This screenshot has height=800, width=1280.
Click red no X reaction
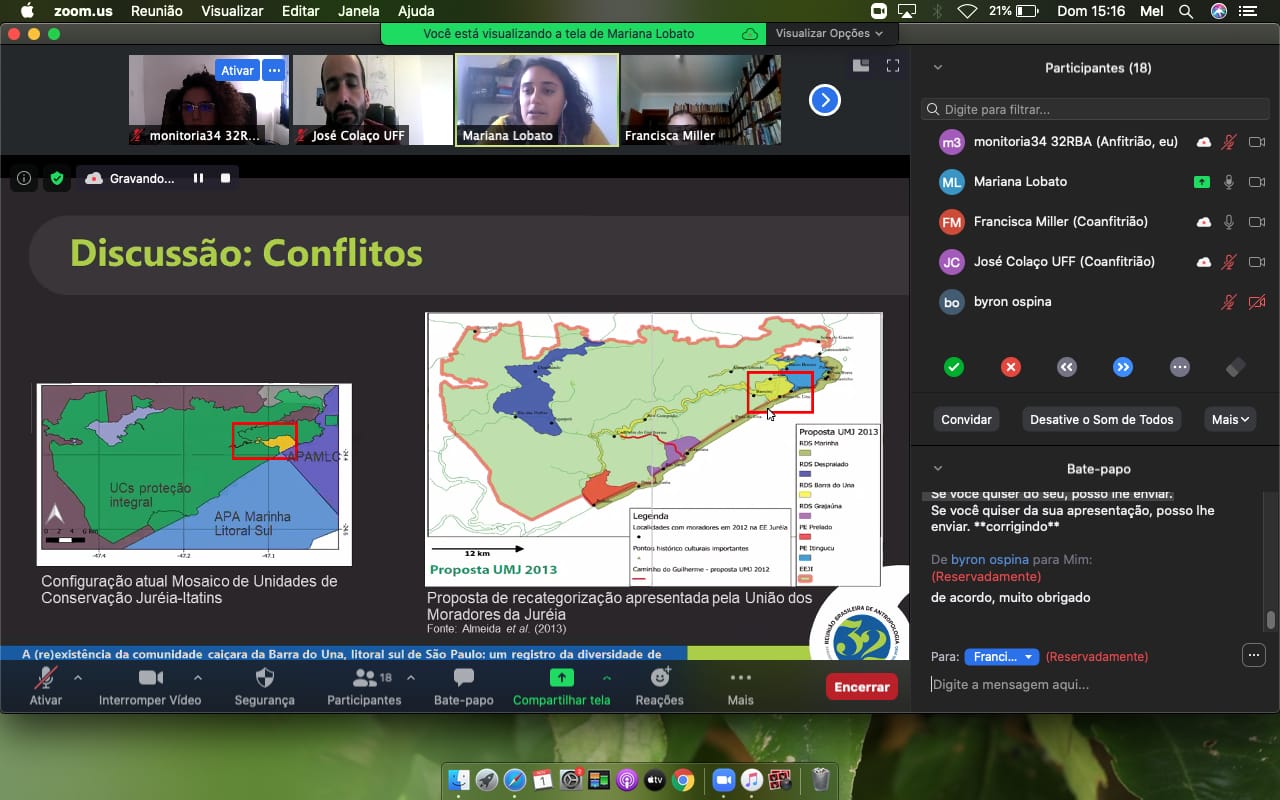click(1011, 367)
